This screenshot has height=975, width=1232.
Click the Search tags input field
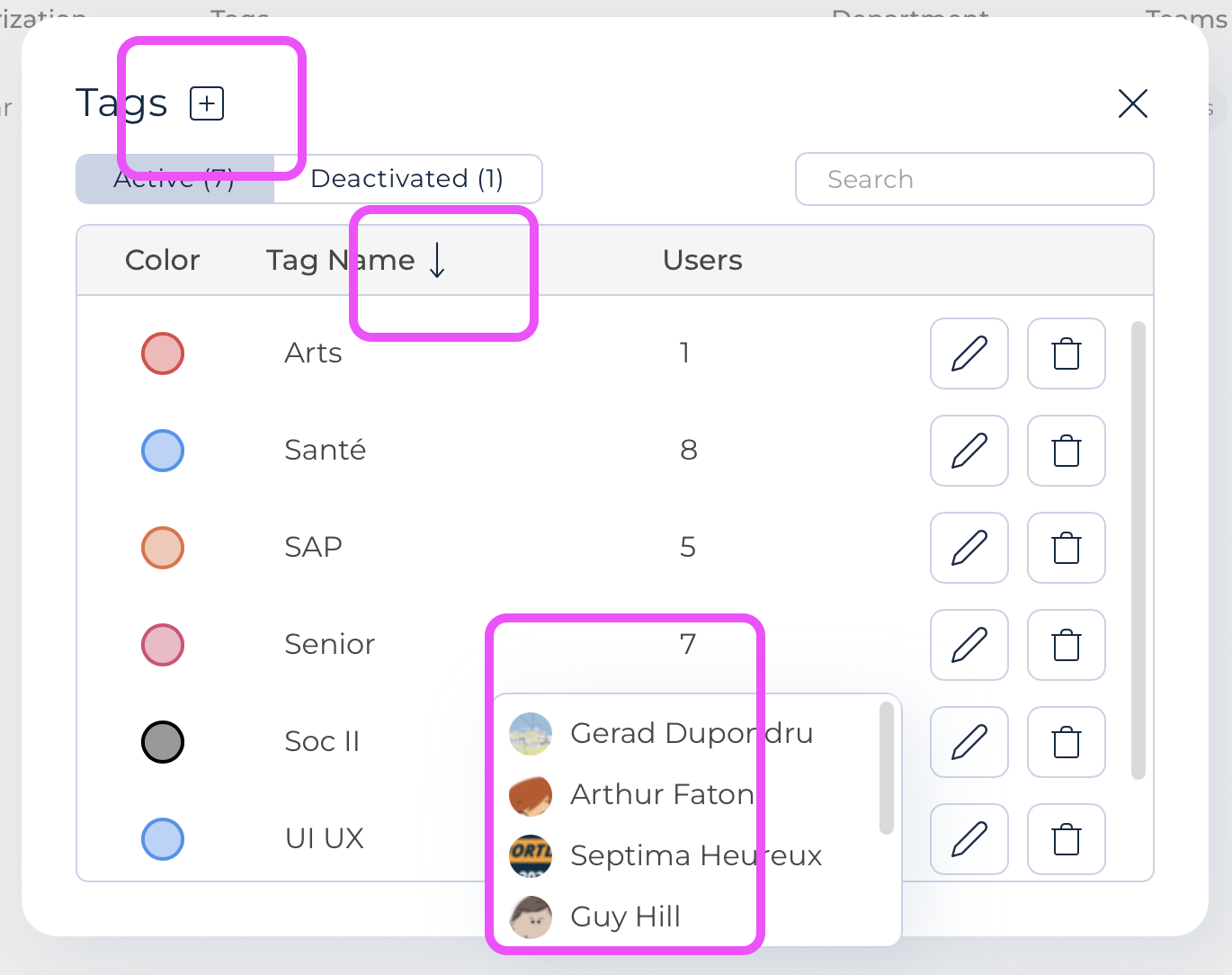[975, 179]
